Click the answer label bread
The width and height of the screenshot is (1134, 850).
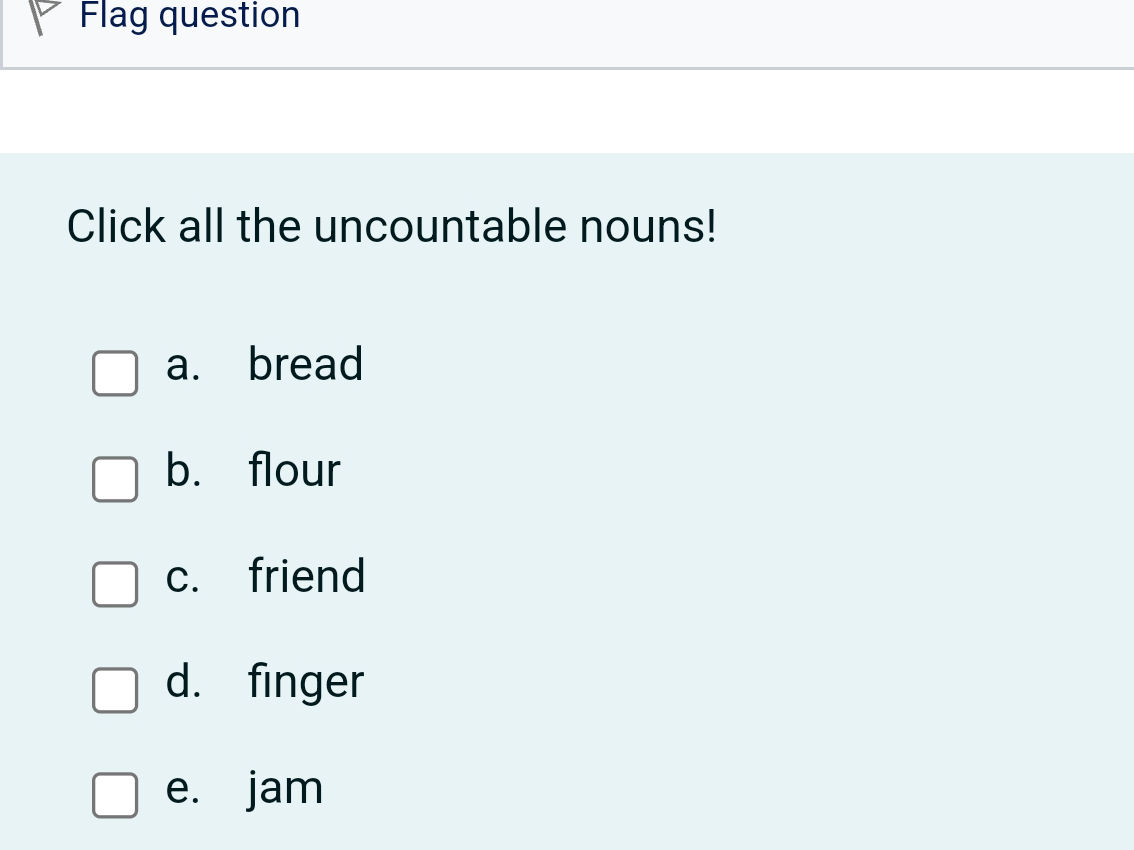coord(305,364)
